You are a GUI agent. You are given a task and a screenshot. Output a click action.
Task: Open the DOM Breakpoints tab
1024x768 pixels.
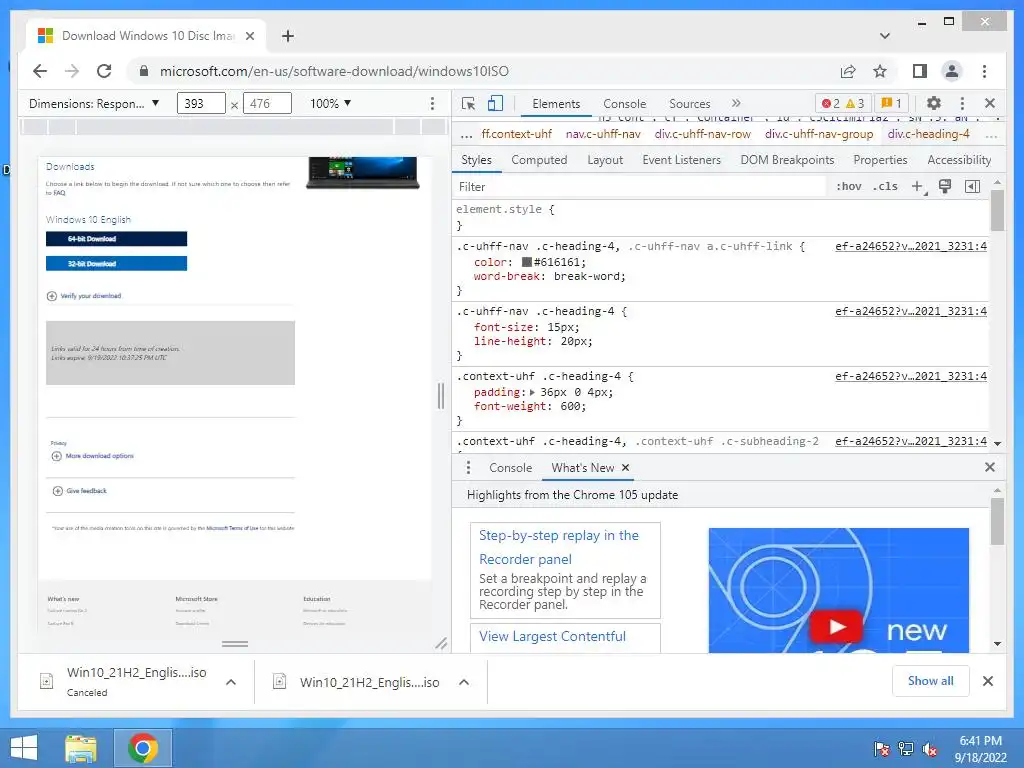(787, 160)
